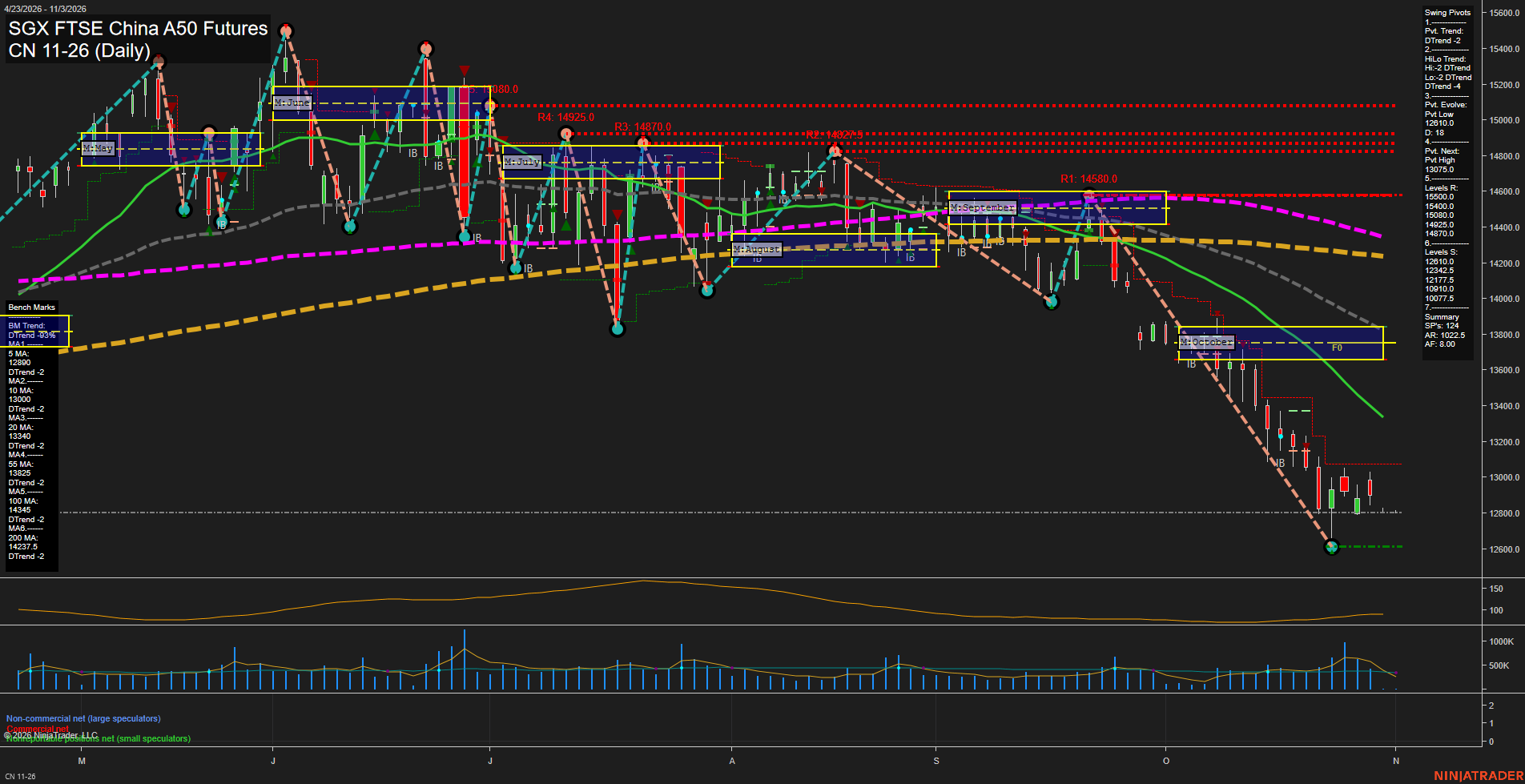Screen dimensions: 1525x784
Task: Click the Non-commercial net (large speculators) legend
Action: pyautogui.click(x=83, y=719)
